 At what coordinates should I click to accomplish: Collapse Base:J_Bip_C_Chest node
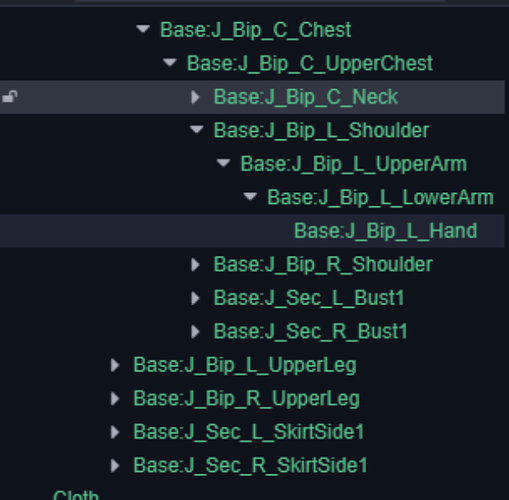[x=143, y=29]
